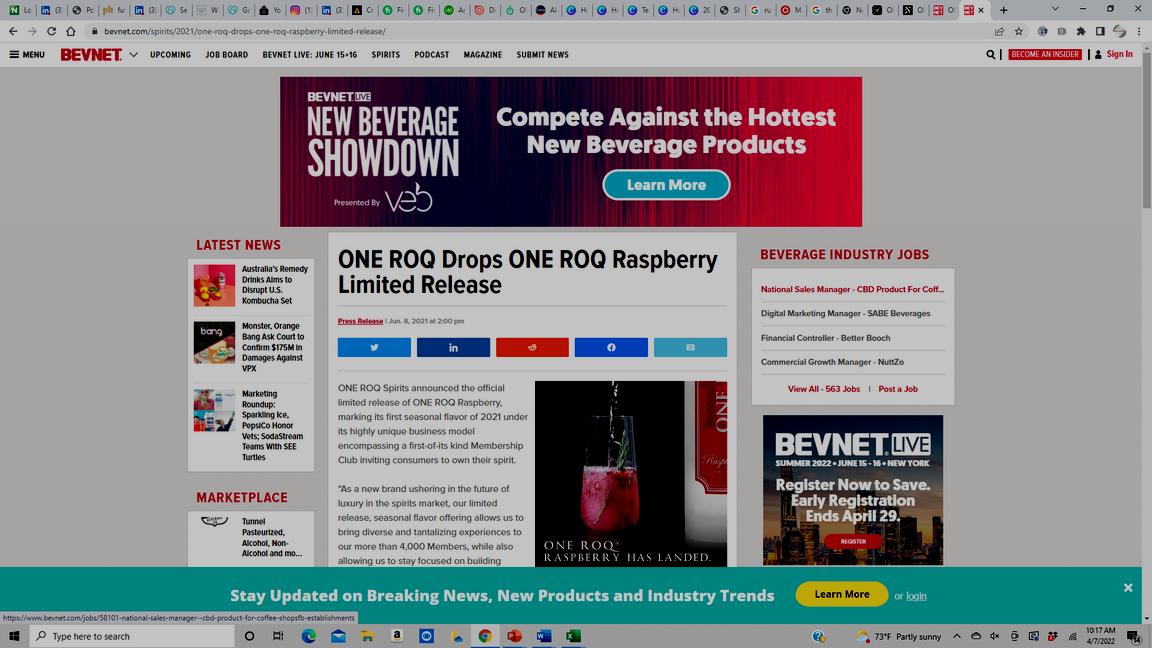Share article by email
Viewport: 1152px width, 648px height.
tap(690, 348)
